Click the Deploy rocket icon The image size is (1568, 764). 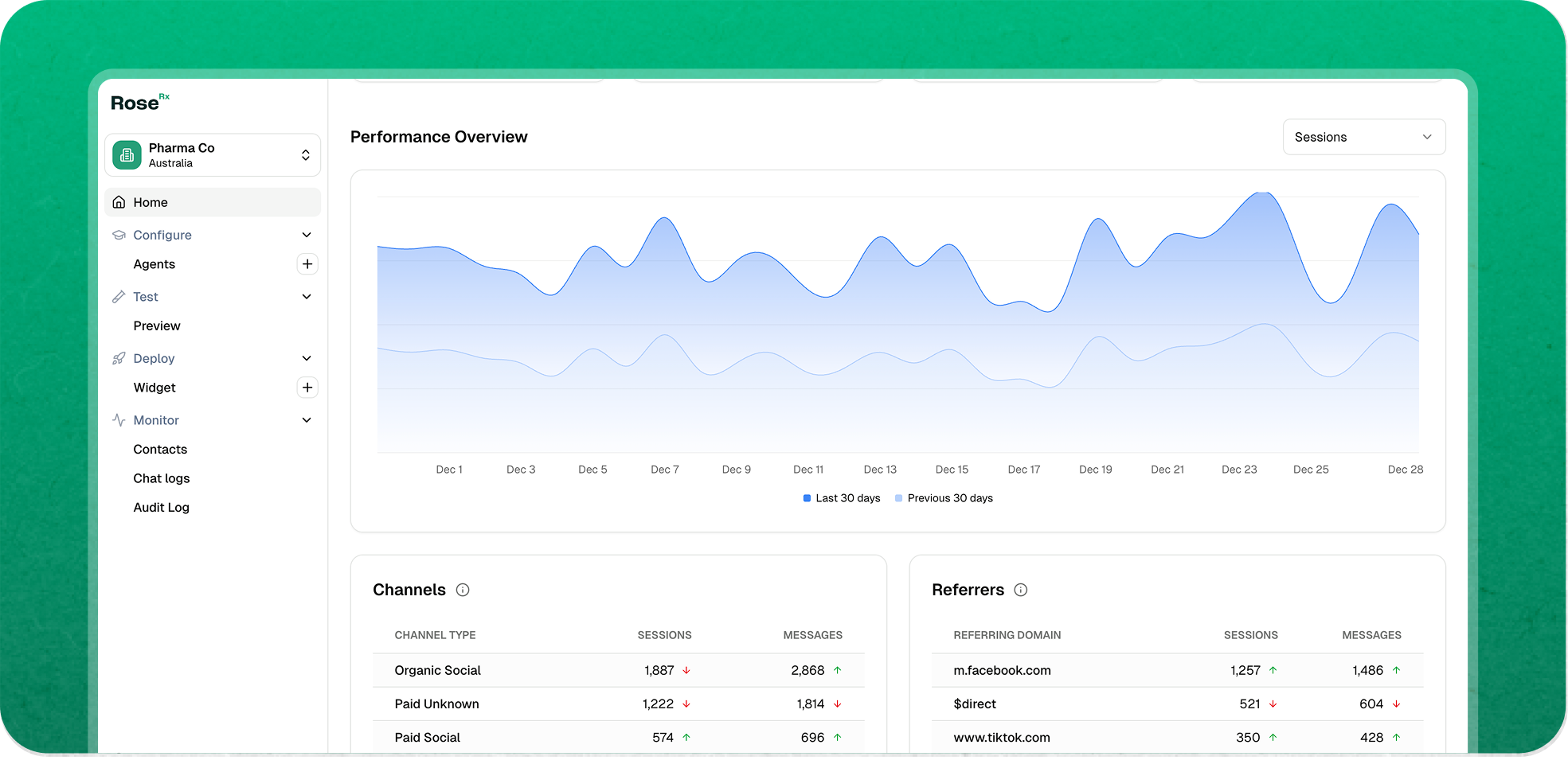pyautogui.click(x=119, y=359)
